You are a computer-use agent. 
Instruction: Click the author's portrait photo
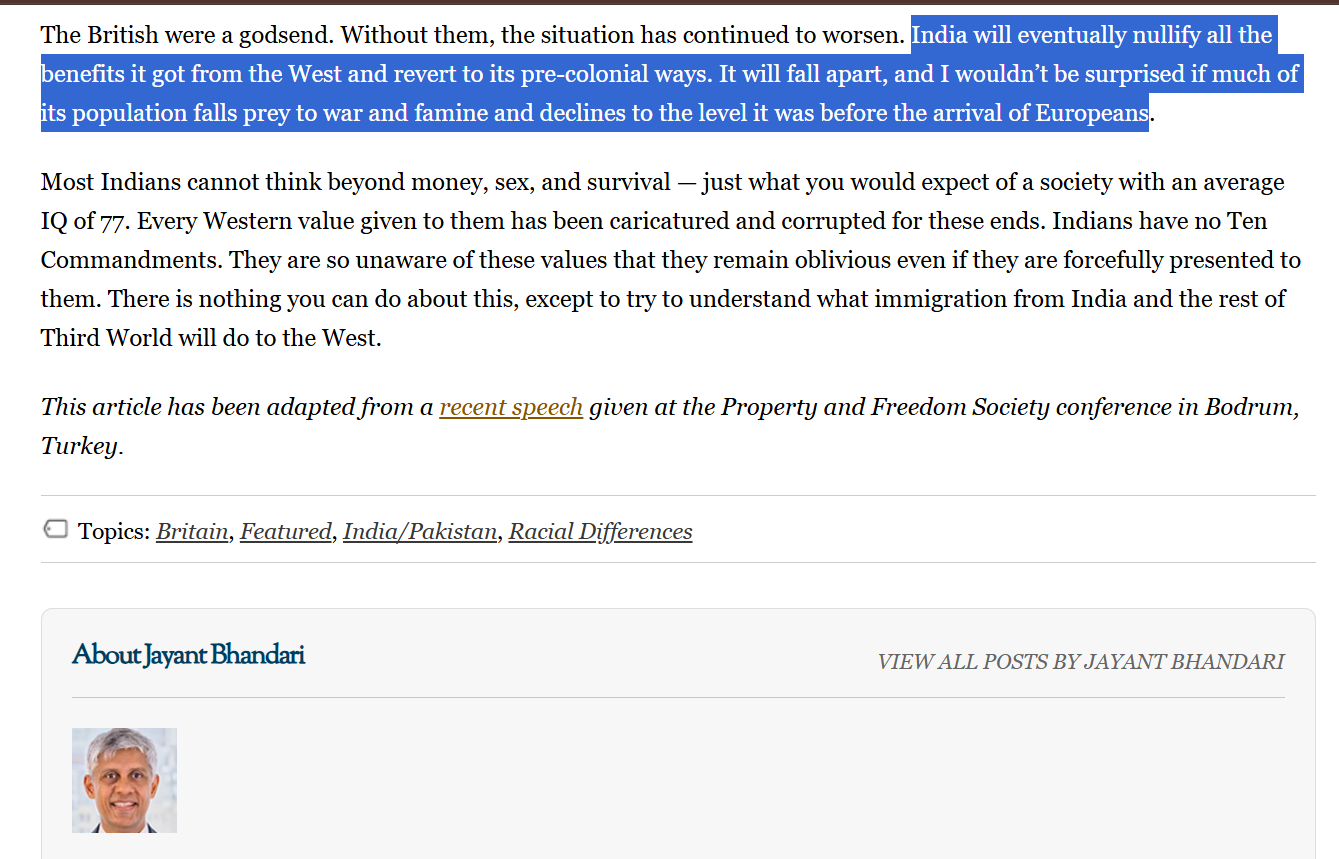pyautogui.click(x=124, y=780)
